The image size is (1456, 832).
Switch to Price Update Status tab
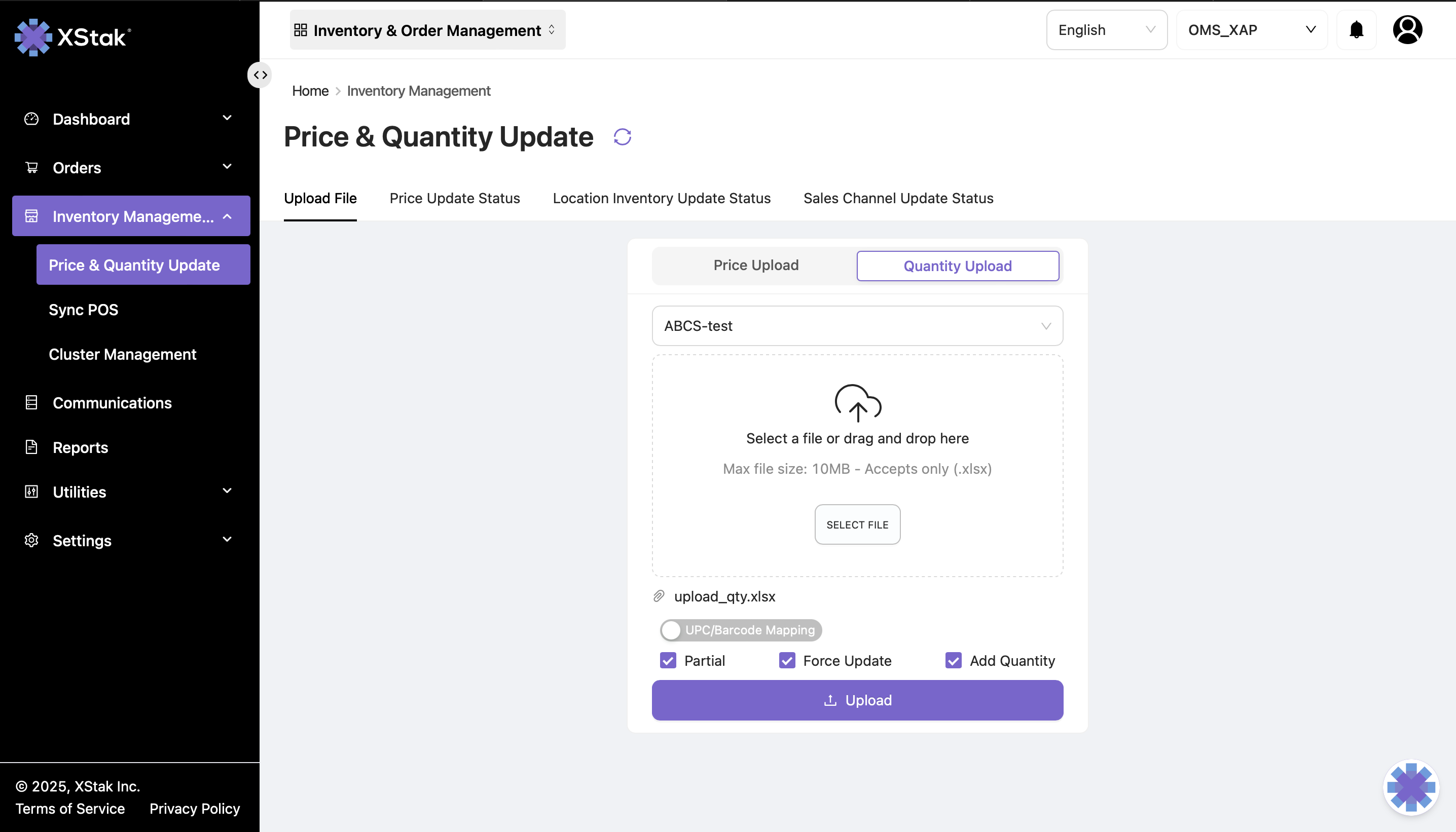click(454, 198)
